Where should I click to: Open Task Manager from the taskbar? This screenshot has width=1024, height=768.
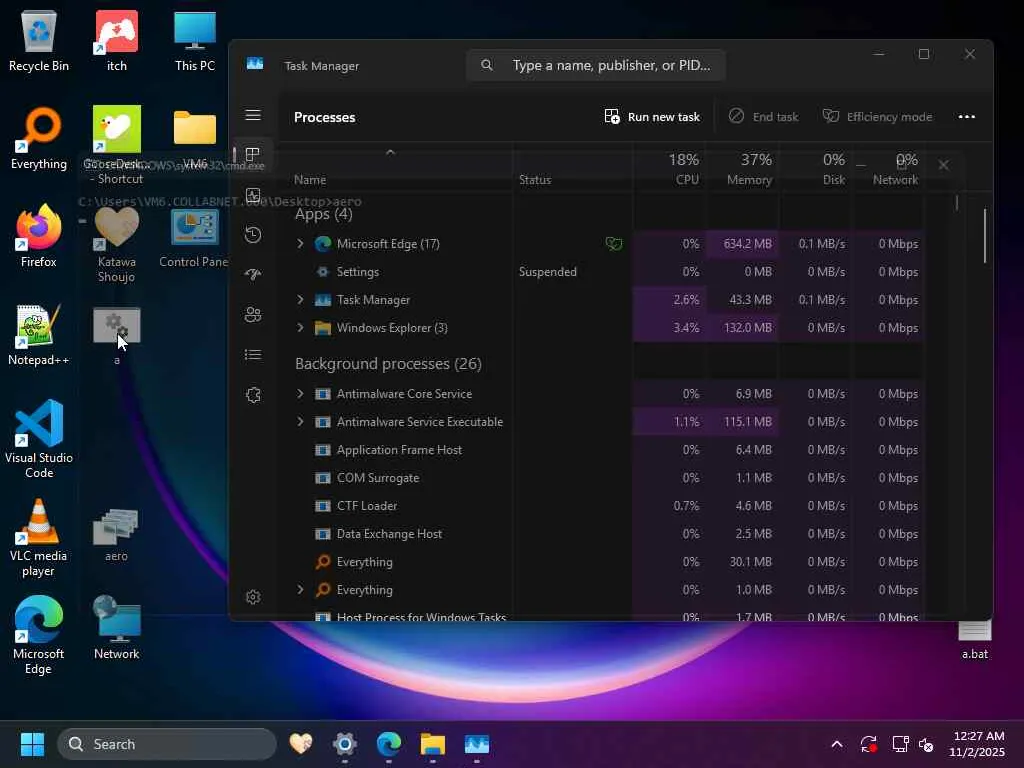(477, 744)
